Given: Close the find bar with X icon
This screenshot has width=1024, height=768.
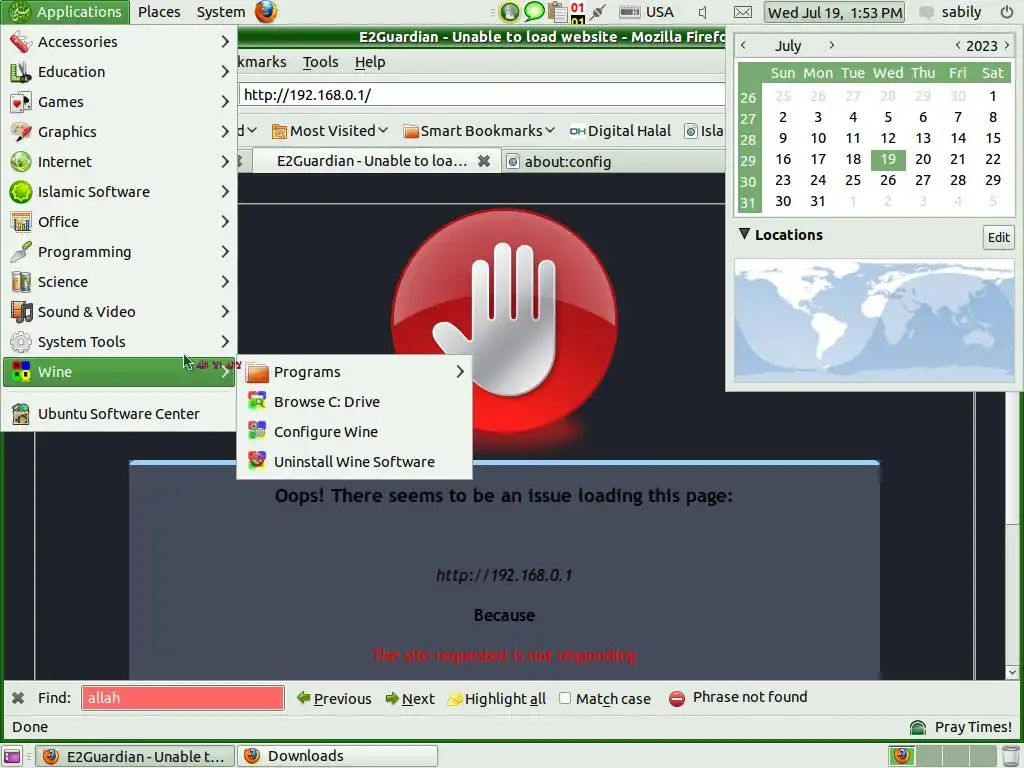Looking at the screenshot, I should coord(18,698).
